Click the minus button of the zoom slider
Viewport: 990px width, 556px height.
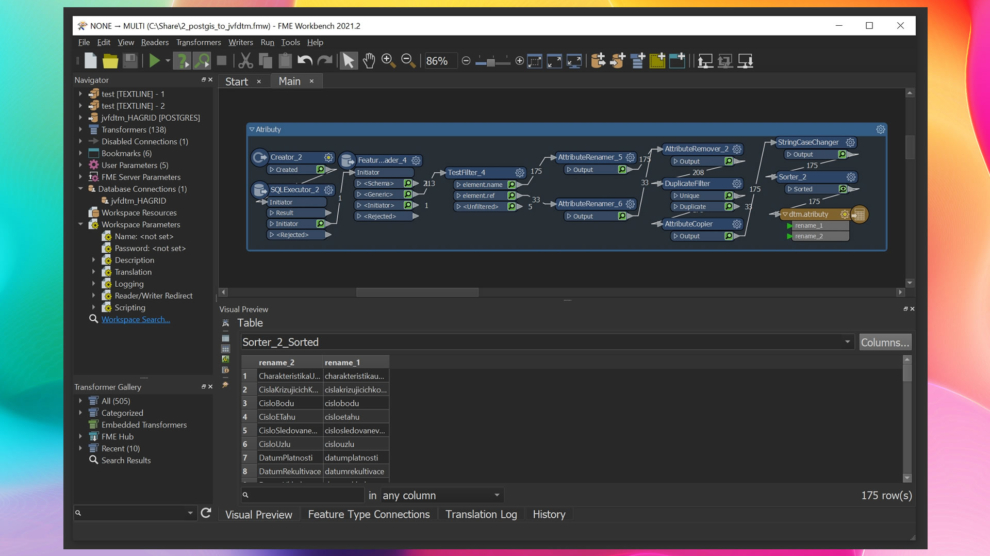coord(466,61)
